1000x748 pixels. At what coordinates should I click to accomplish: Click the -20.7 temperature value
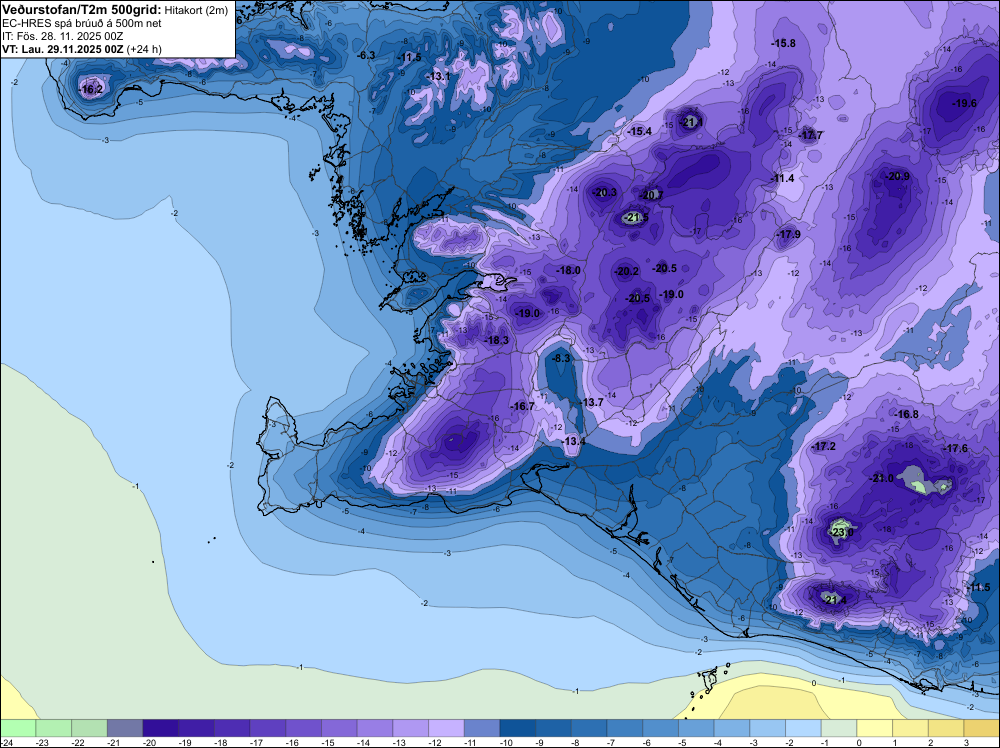pyautogui.click(x=651, y=195)
